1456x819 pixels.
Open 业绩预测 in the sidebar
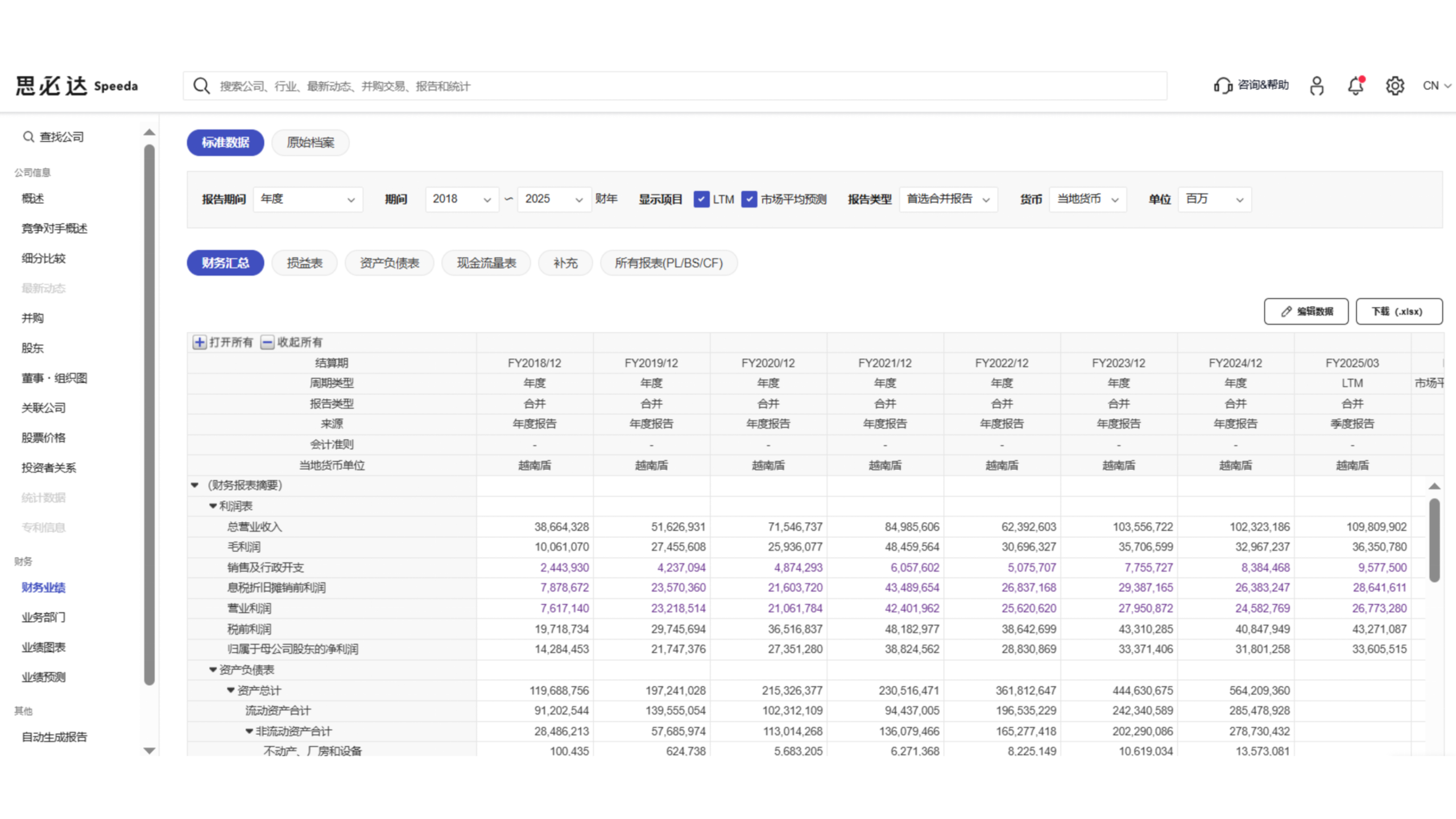click(43, 677)
